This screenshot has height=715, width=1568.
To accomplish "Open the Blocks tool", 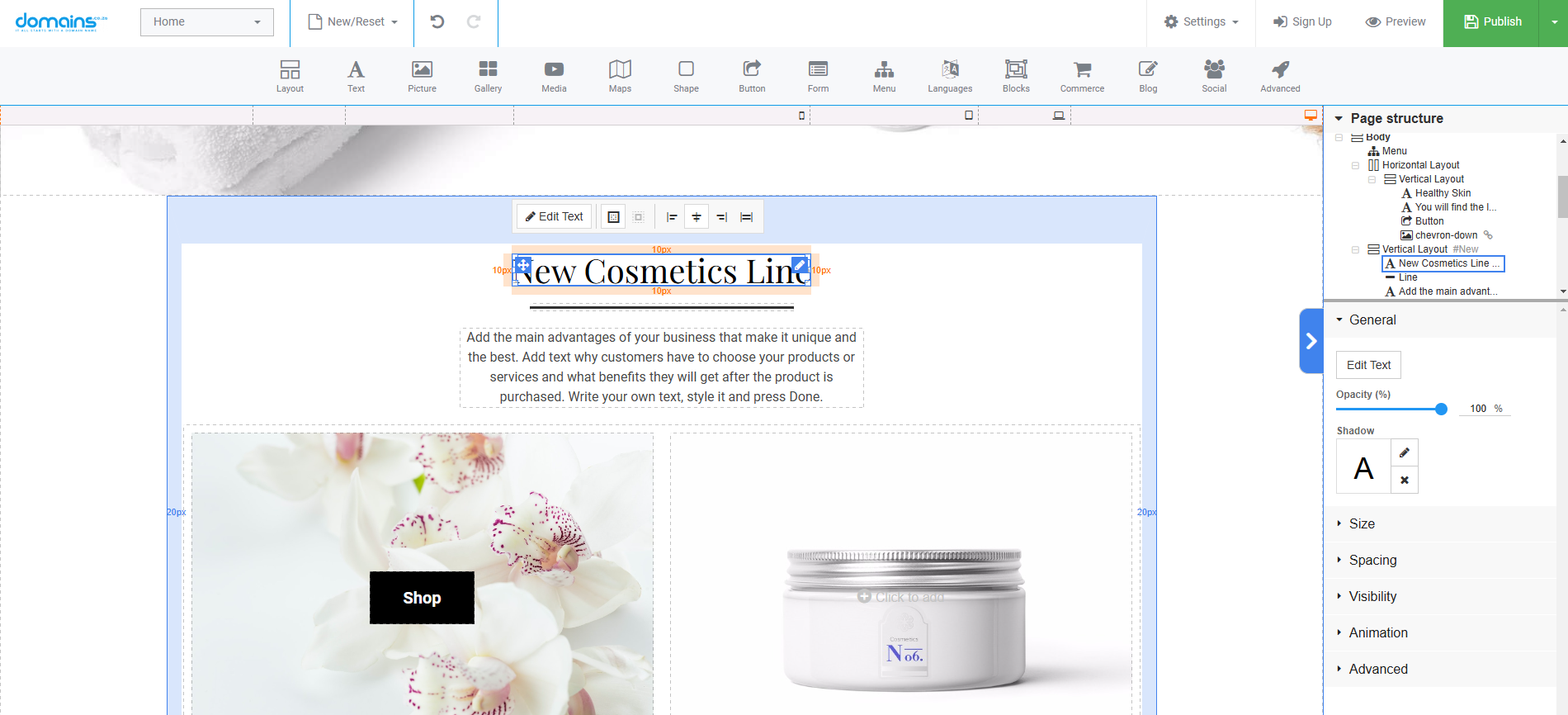I will click(1016, 76).
